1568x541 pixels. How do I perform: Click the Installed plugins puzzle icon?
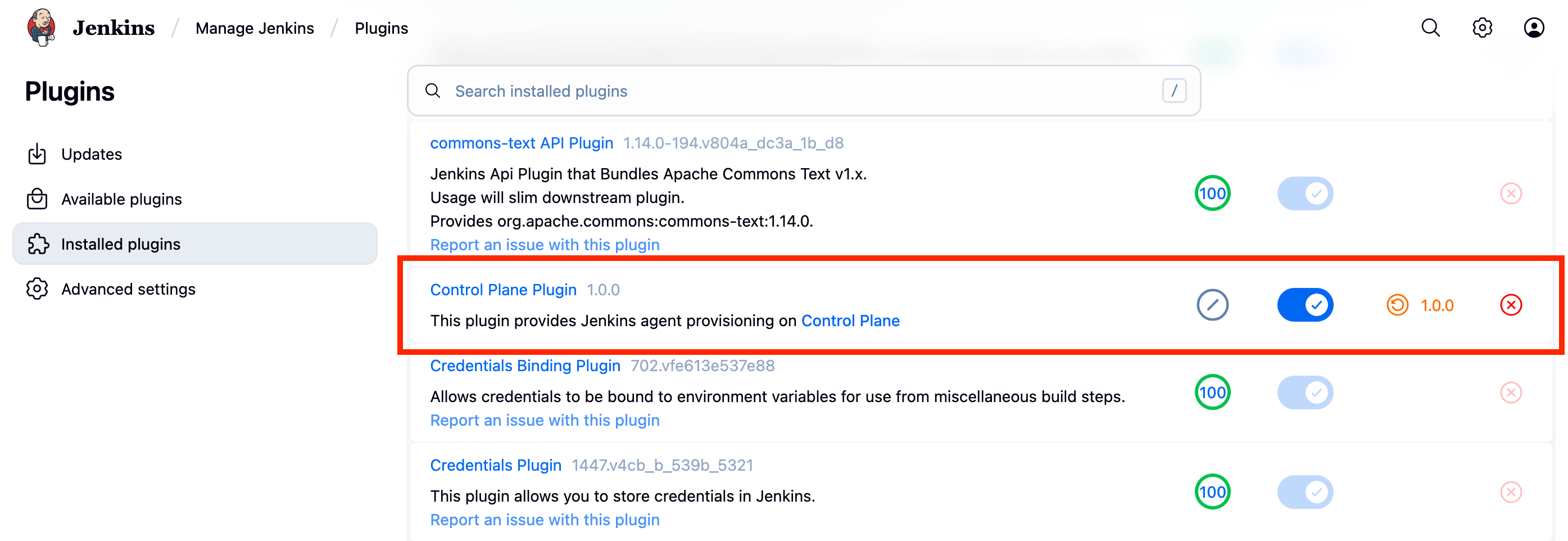[x=38, y=244]
